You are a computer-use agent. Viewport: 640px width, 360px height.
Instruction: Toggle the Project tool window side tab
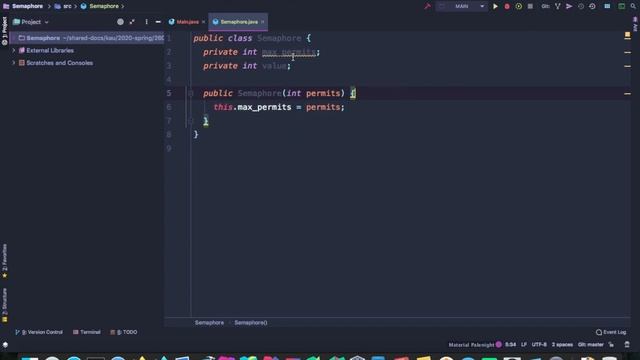coord(4,31)
